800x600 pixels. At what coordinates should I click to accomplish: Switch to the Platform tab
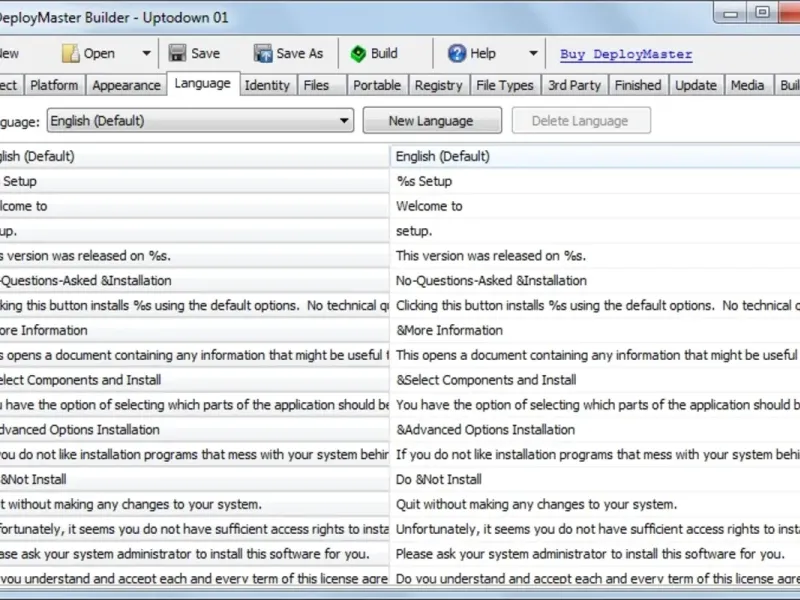point(54,85)
